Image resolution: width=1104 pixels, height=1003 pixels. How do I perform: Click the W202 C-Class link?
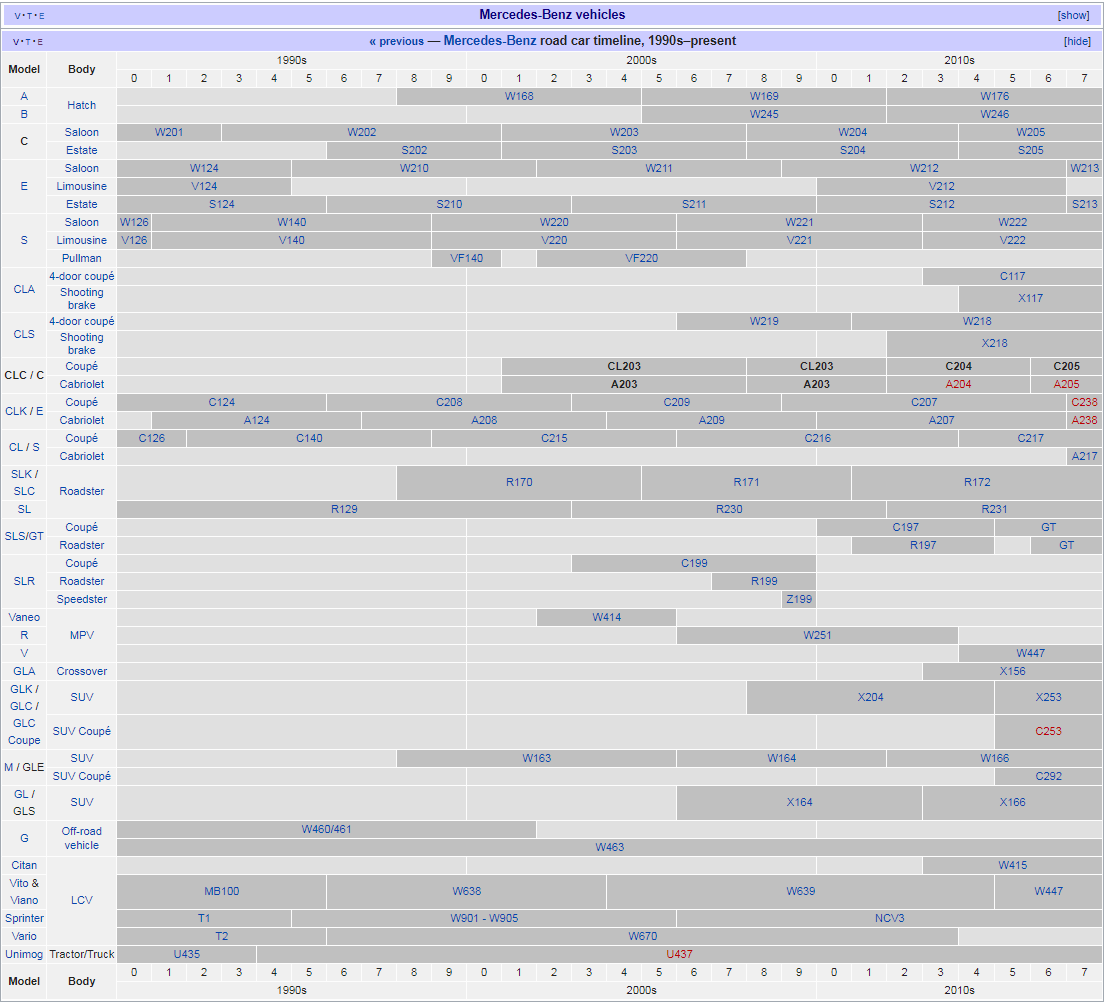pos(361,132)
